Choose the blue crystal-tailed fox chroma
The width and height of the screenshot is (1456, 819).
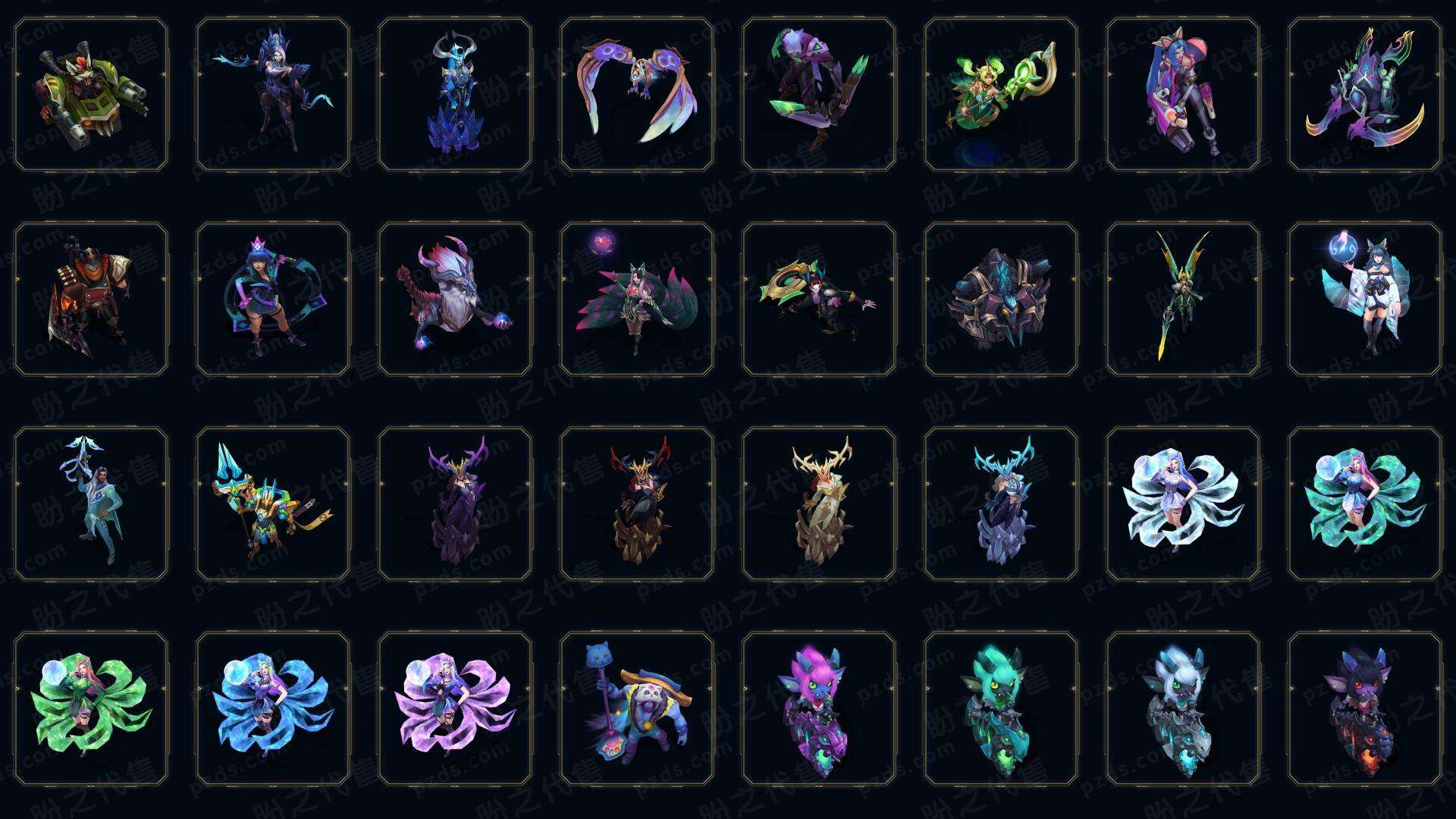click(273, 708)
